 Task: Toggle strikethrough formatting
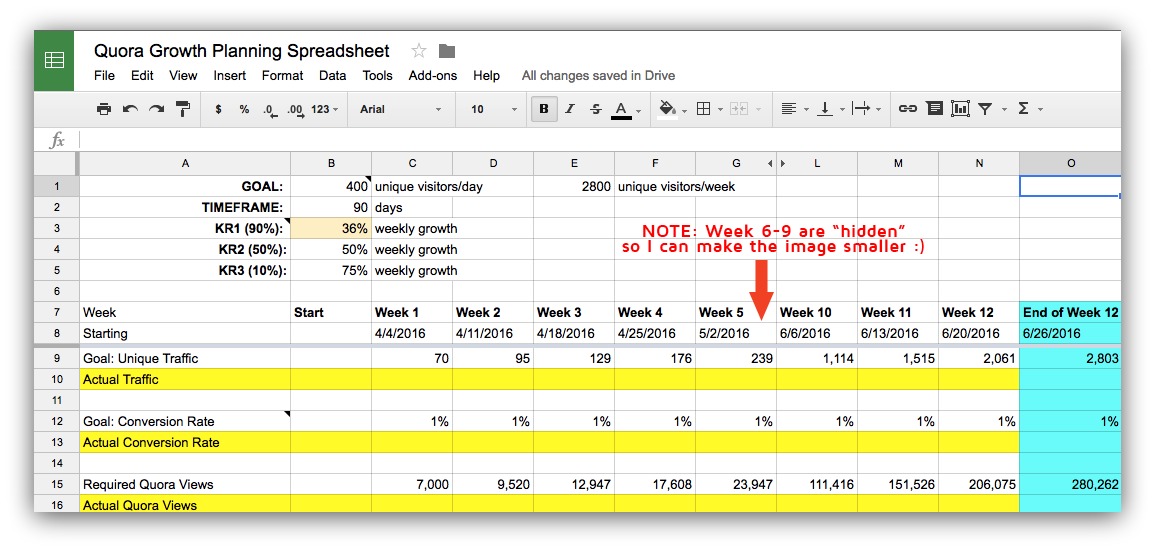[596, 109]
